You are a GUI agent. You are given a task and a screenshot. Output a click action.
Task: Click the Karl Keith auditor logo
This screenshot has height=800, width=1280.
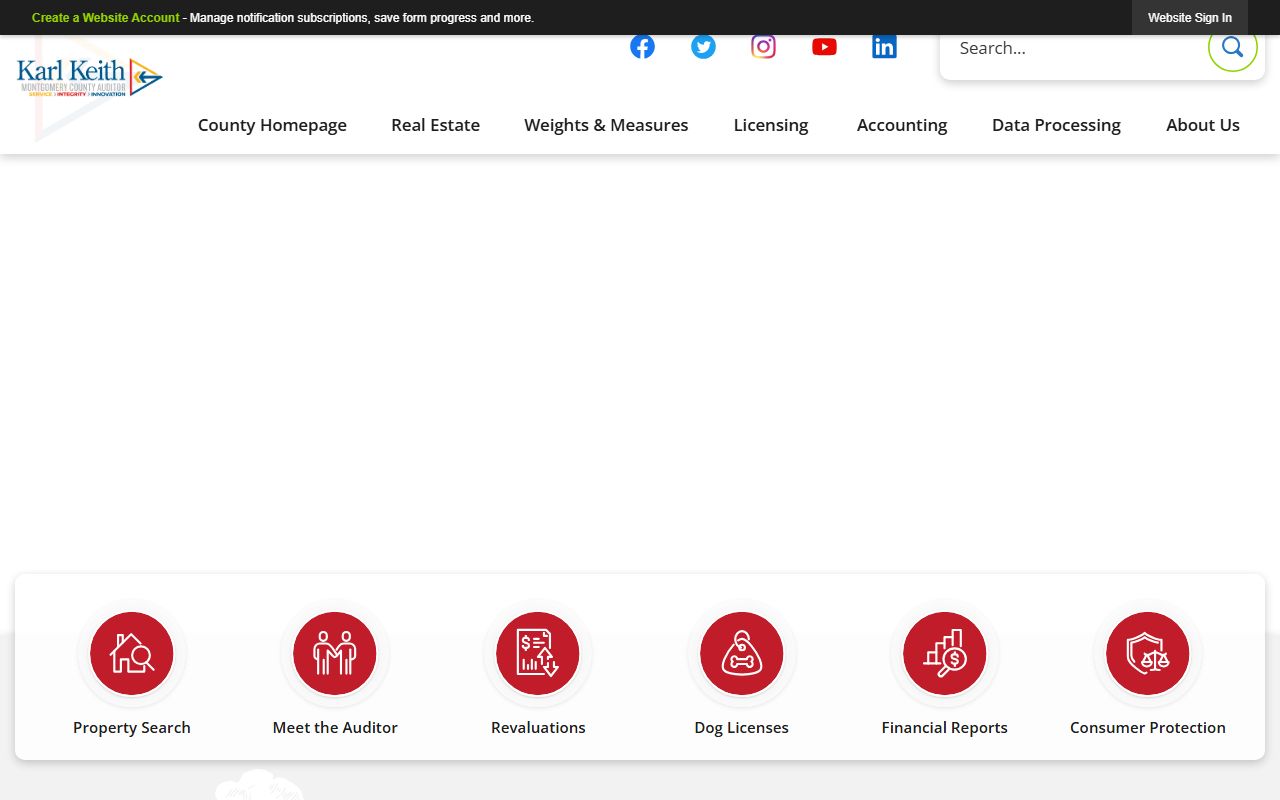coord(89,77)
